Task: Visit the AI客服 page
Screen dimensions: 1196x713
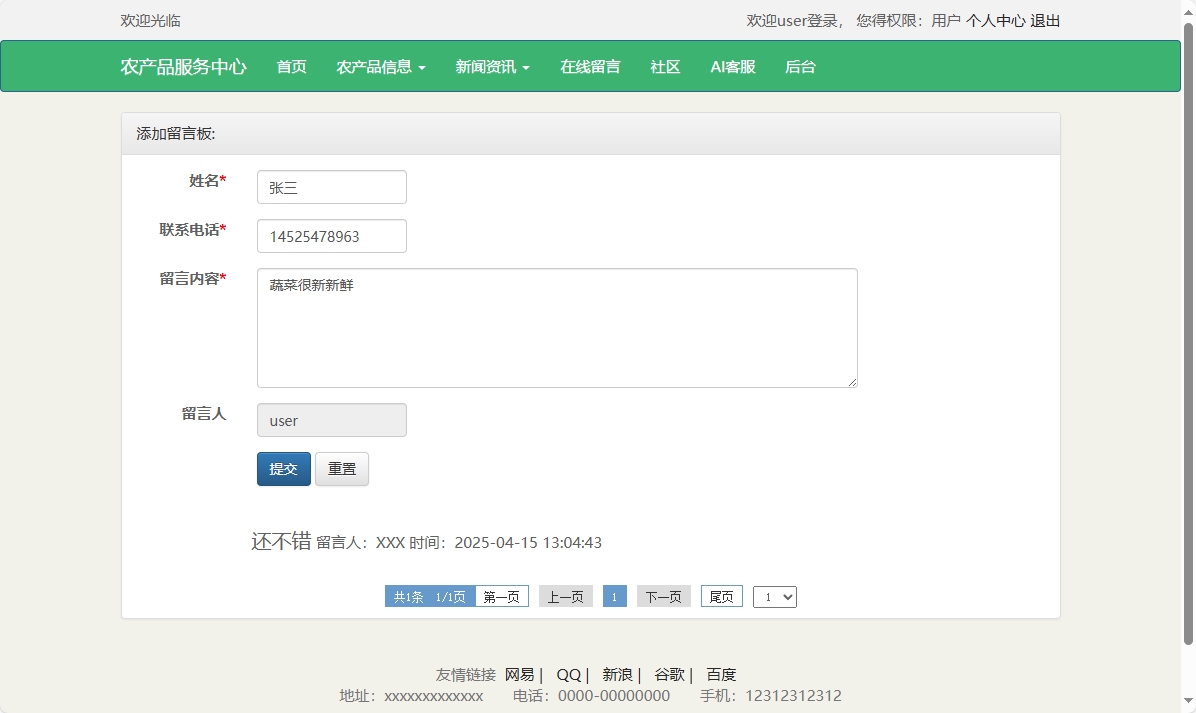Action: [732, 66]
